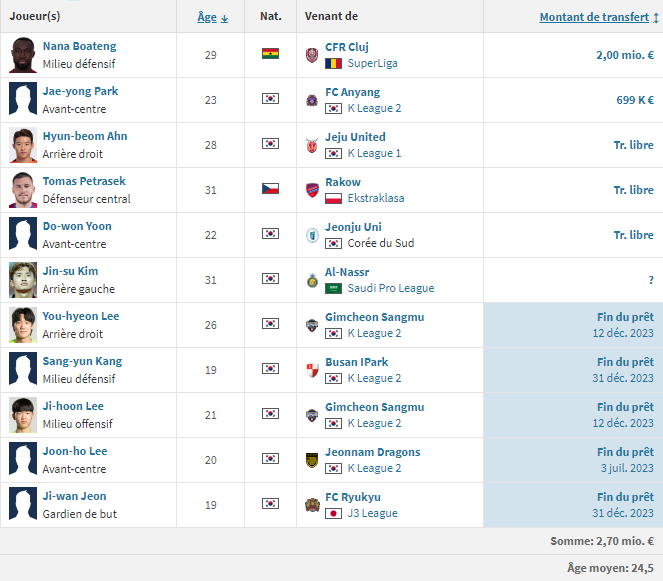This screenshot has height=581, width=663.
Task: Open Jin-su Kim player page
Action: 70,271
